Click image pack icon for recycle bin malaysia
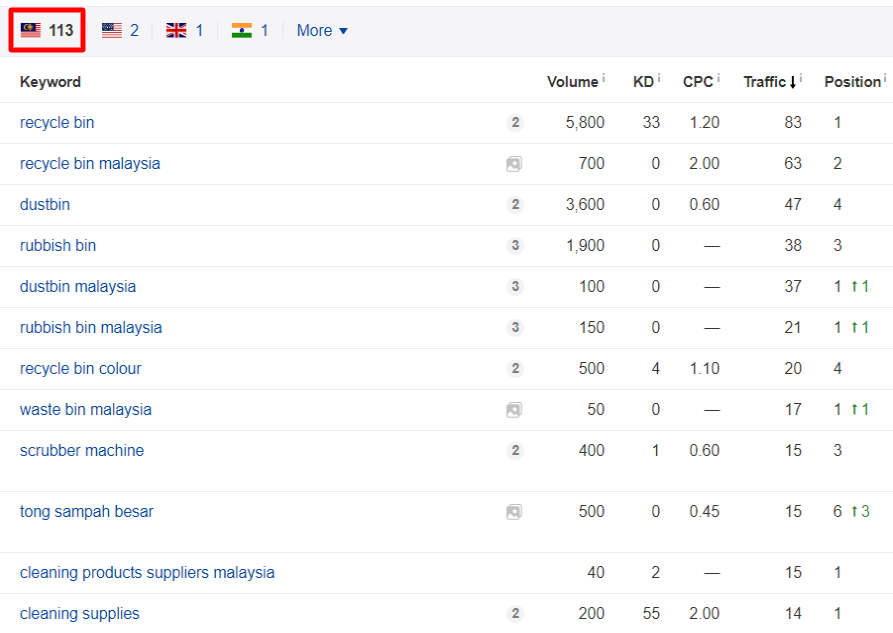 pyautogui.click(x=514, y=164)
